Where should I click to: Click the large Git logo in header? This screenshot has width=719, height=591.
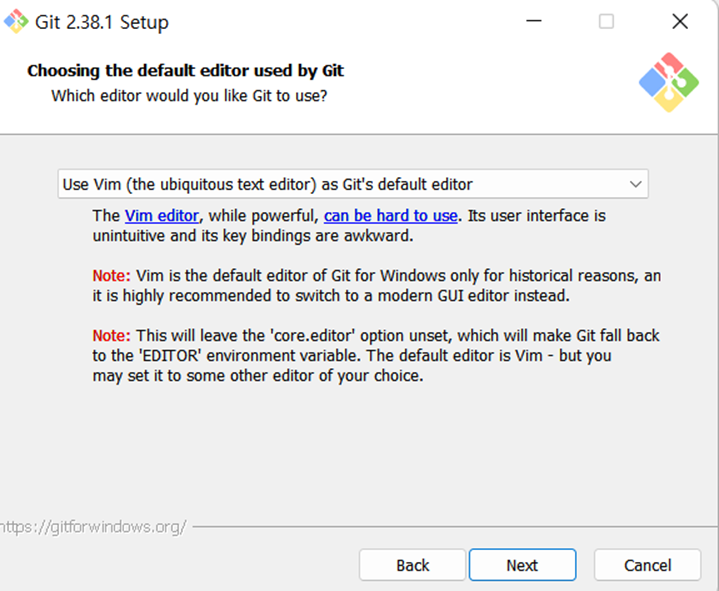pyautogui.click(x=669, y=82)
